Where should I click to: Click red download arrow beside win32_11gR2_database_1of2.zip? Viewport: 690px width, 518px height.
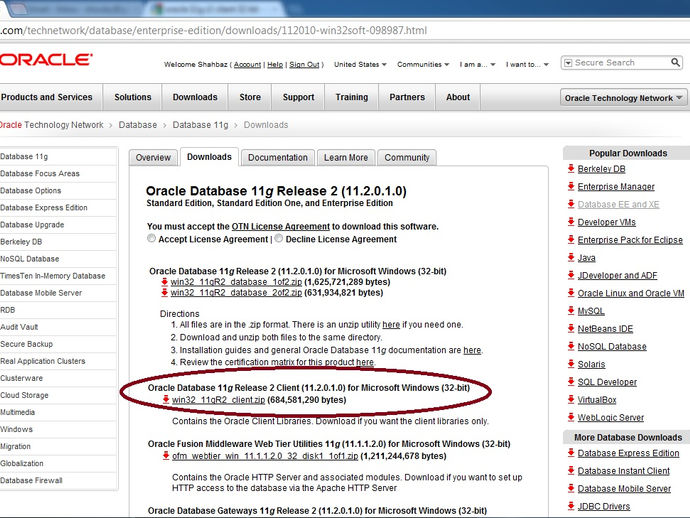click(x=165, y=282)
